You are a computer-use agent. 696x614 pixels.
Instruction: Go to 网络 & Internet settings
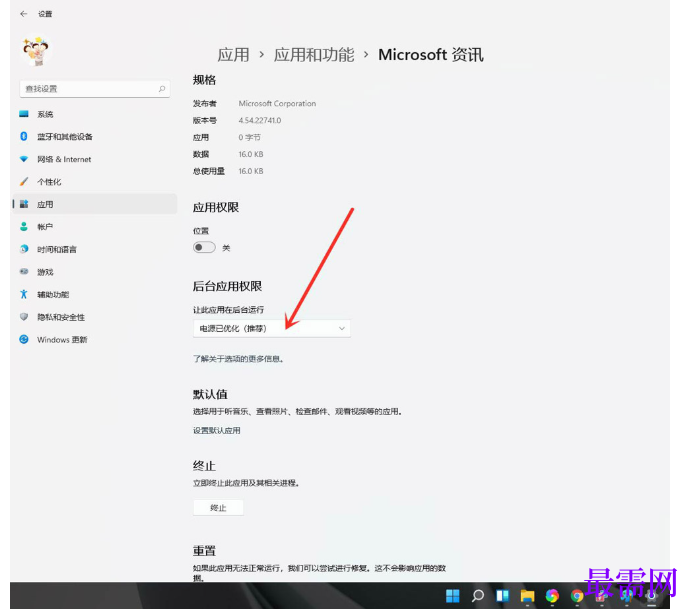[94, 159]
